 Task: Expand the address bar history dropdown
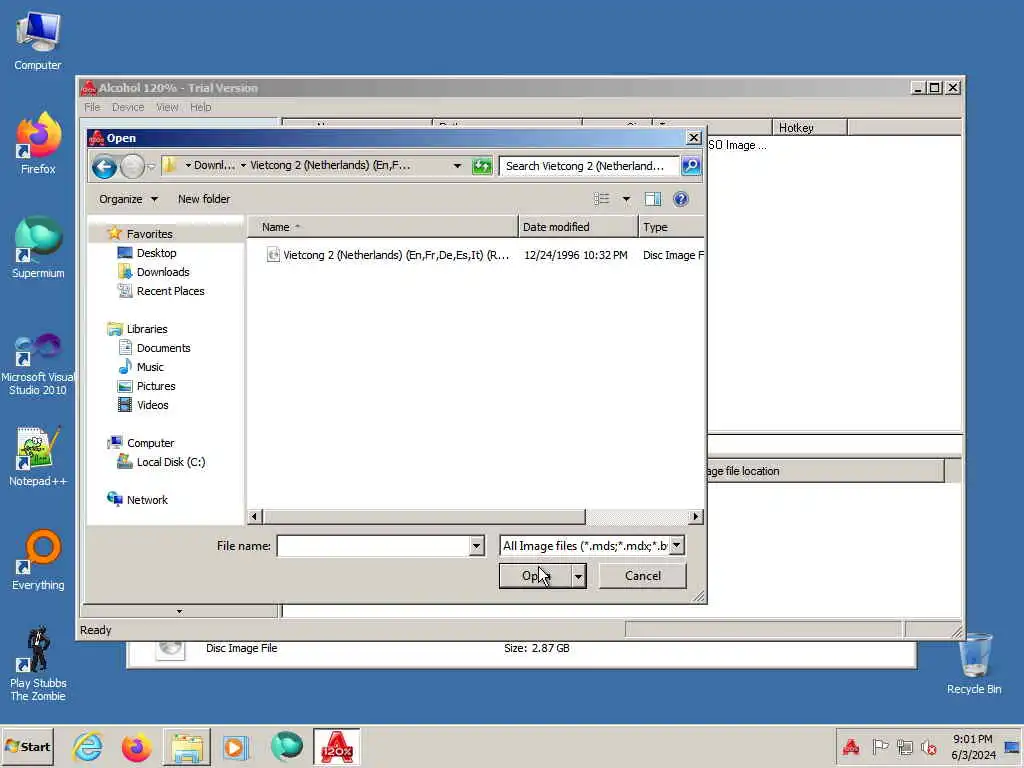pyautogui.click(x=457, y=166)
